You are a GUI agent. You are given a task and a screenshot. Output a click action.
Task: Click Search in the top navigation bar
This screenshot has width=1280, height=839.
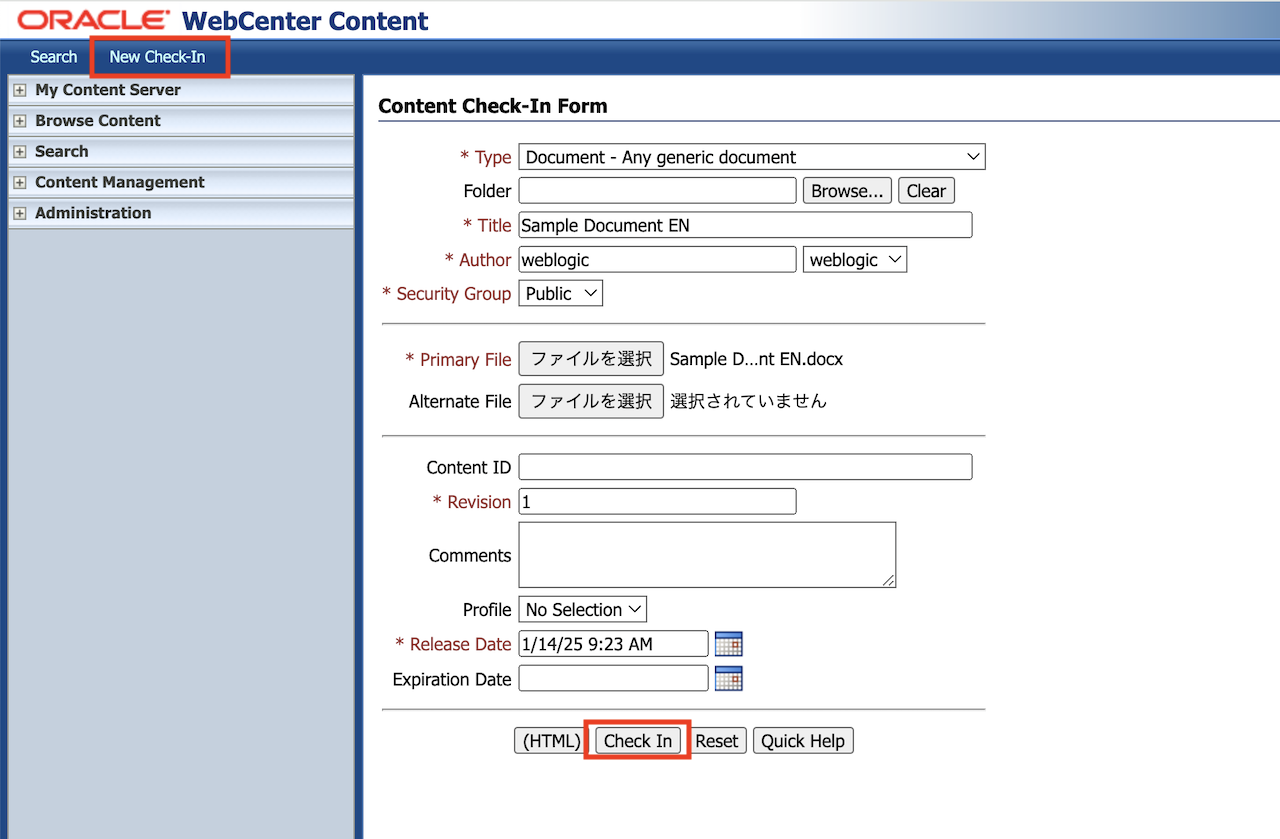pyautogui.click(x=54, y=57)
